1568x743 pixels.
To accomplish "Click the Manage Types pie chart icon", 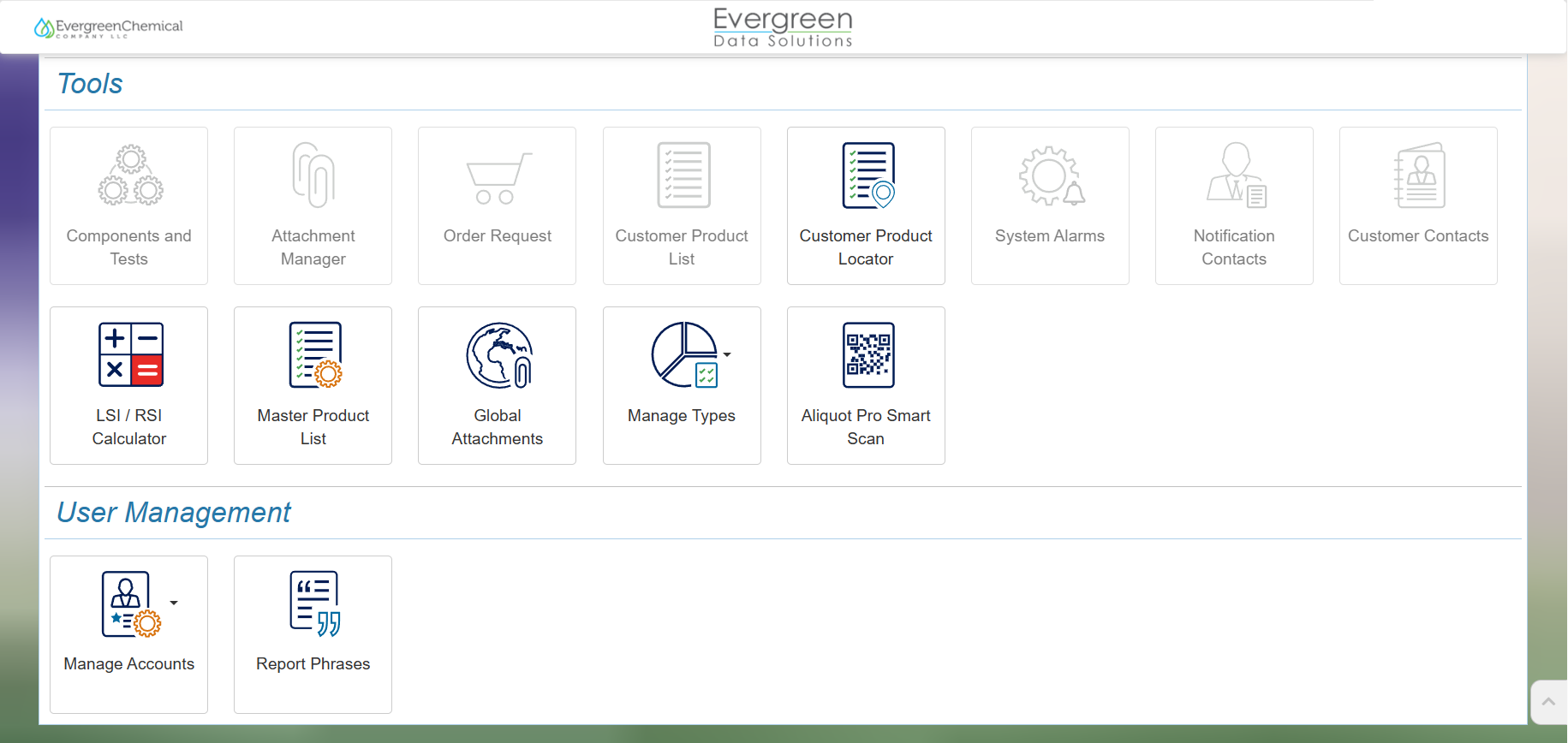I will [684, 354].
